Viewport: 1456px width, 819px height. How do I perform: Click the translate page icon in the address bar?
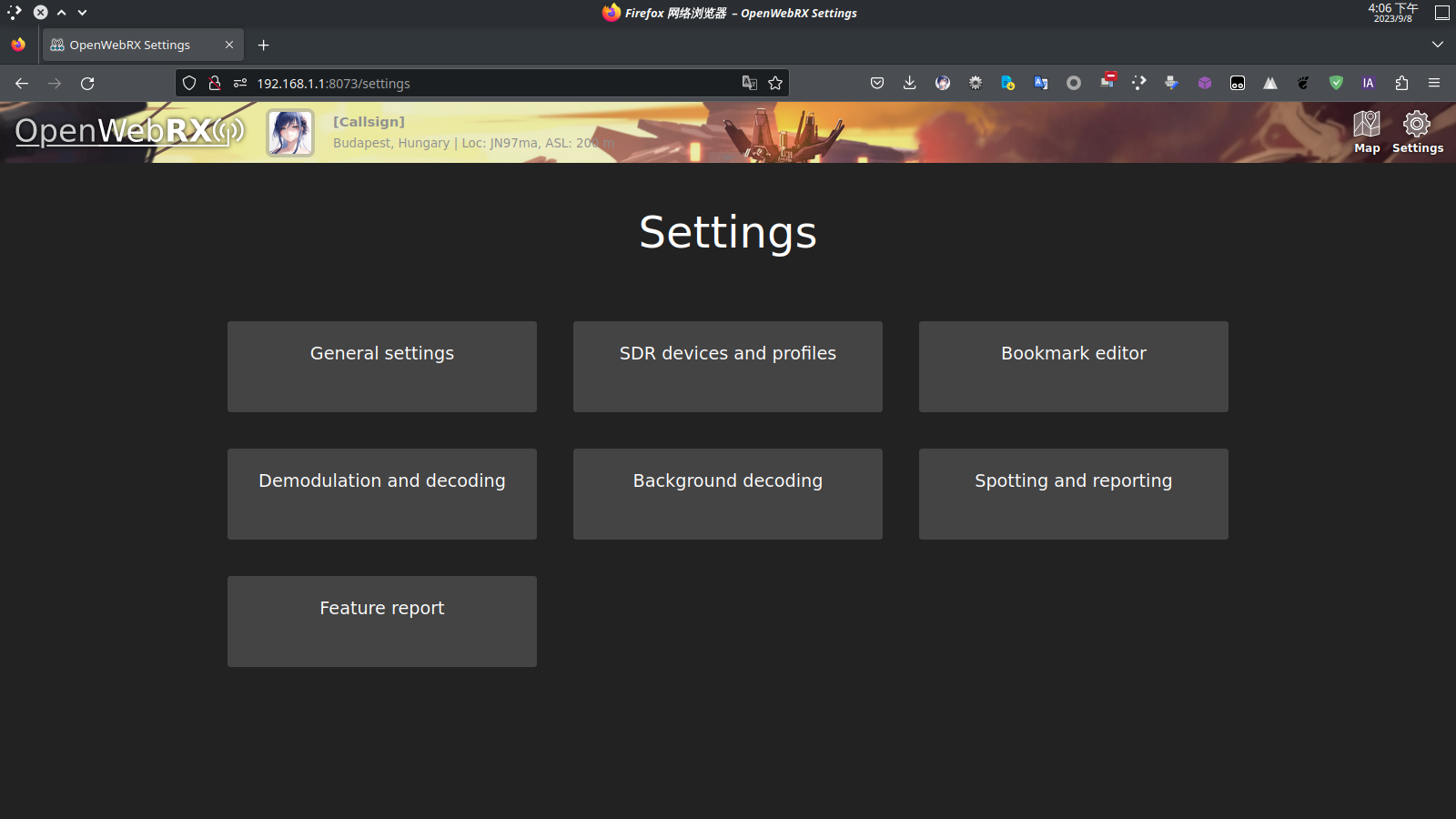point(749,83)
